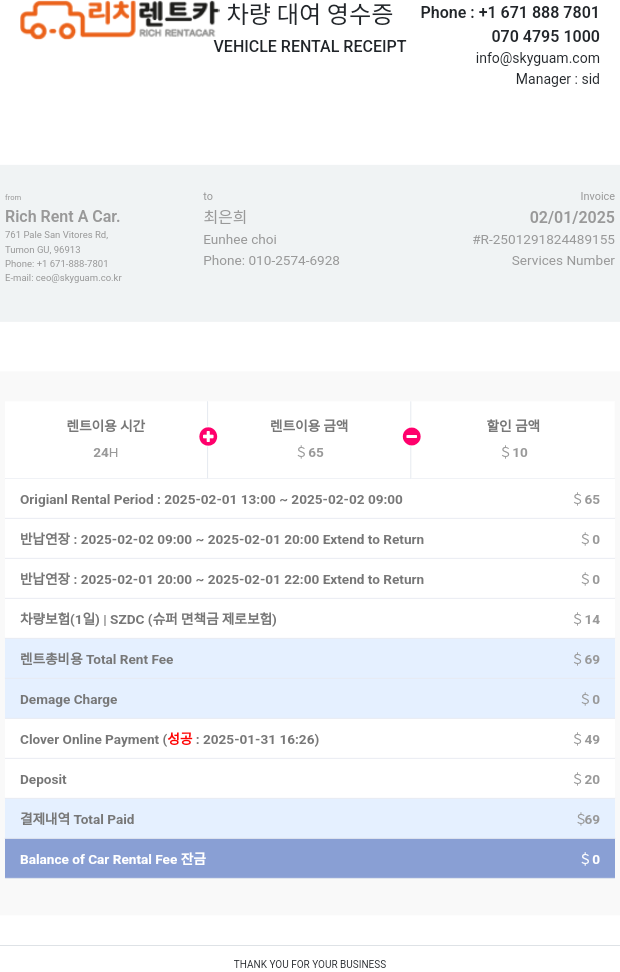Click the 070 4795 1000 phone number
Image resolution: width=620 pixels, height=972 pixels.
pyautogui.click(x=546, y=36)
